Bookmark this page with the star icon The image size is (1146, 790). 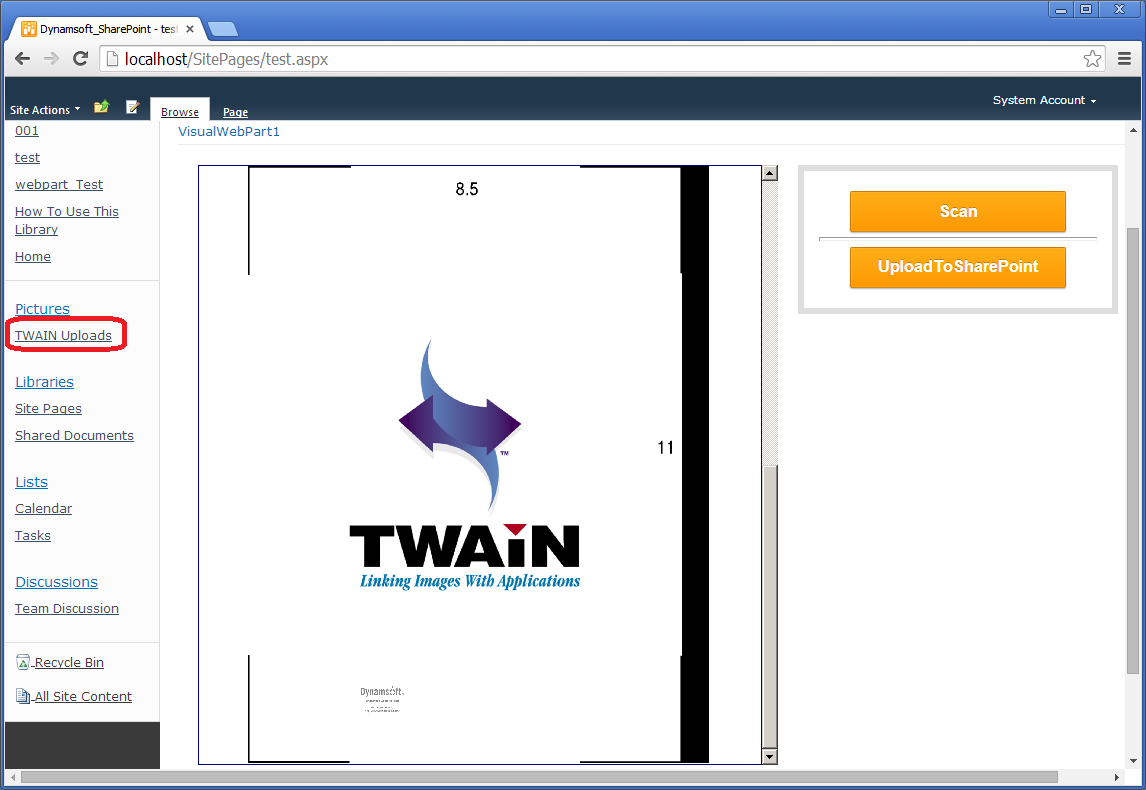coord(1092,59)
